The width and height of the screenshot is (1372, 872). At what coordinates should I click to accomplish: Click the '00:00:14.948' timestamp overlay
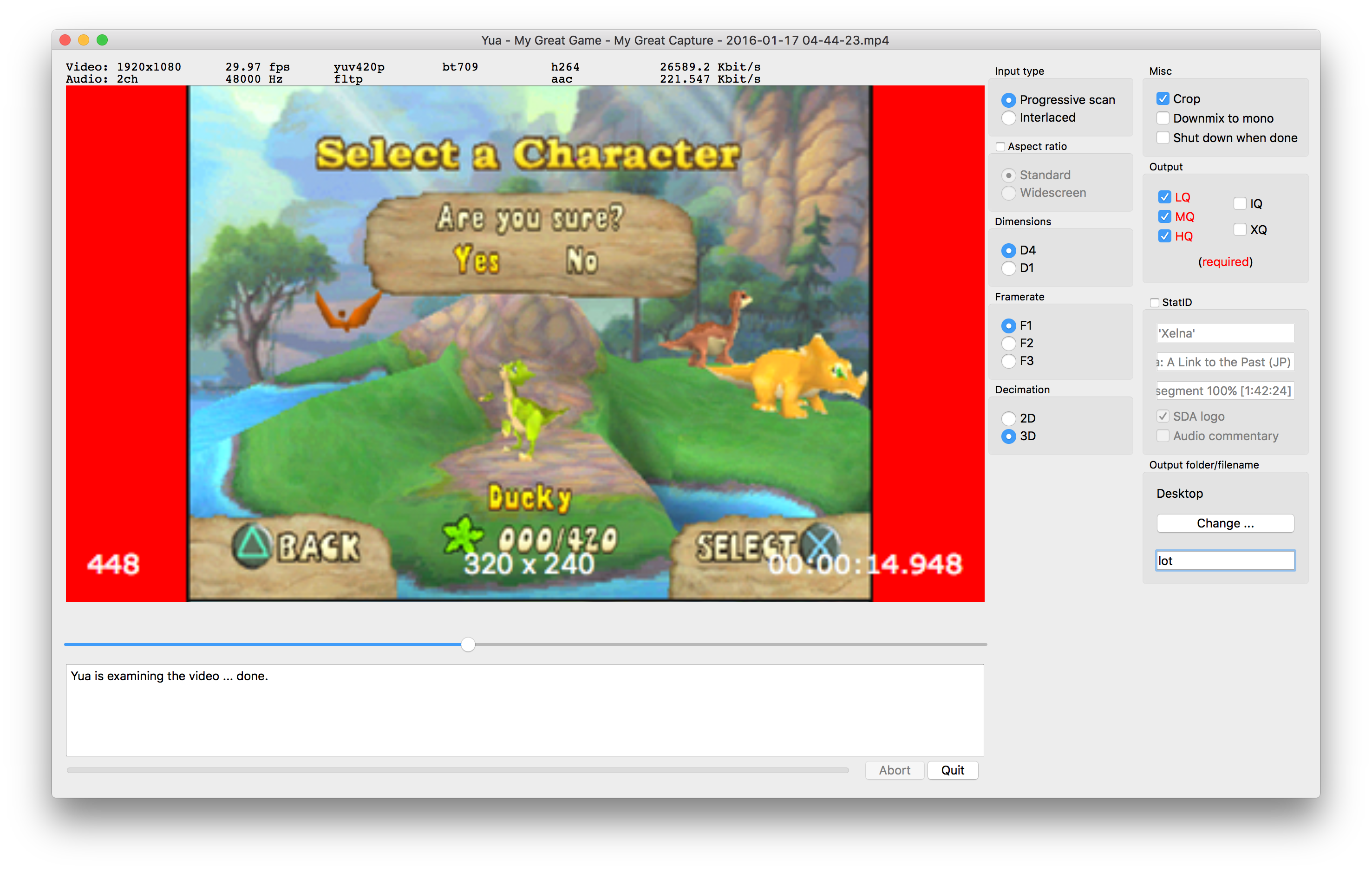[x=865, y=565]
